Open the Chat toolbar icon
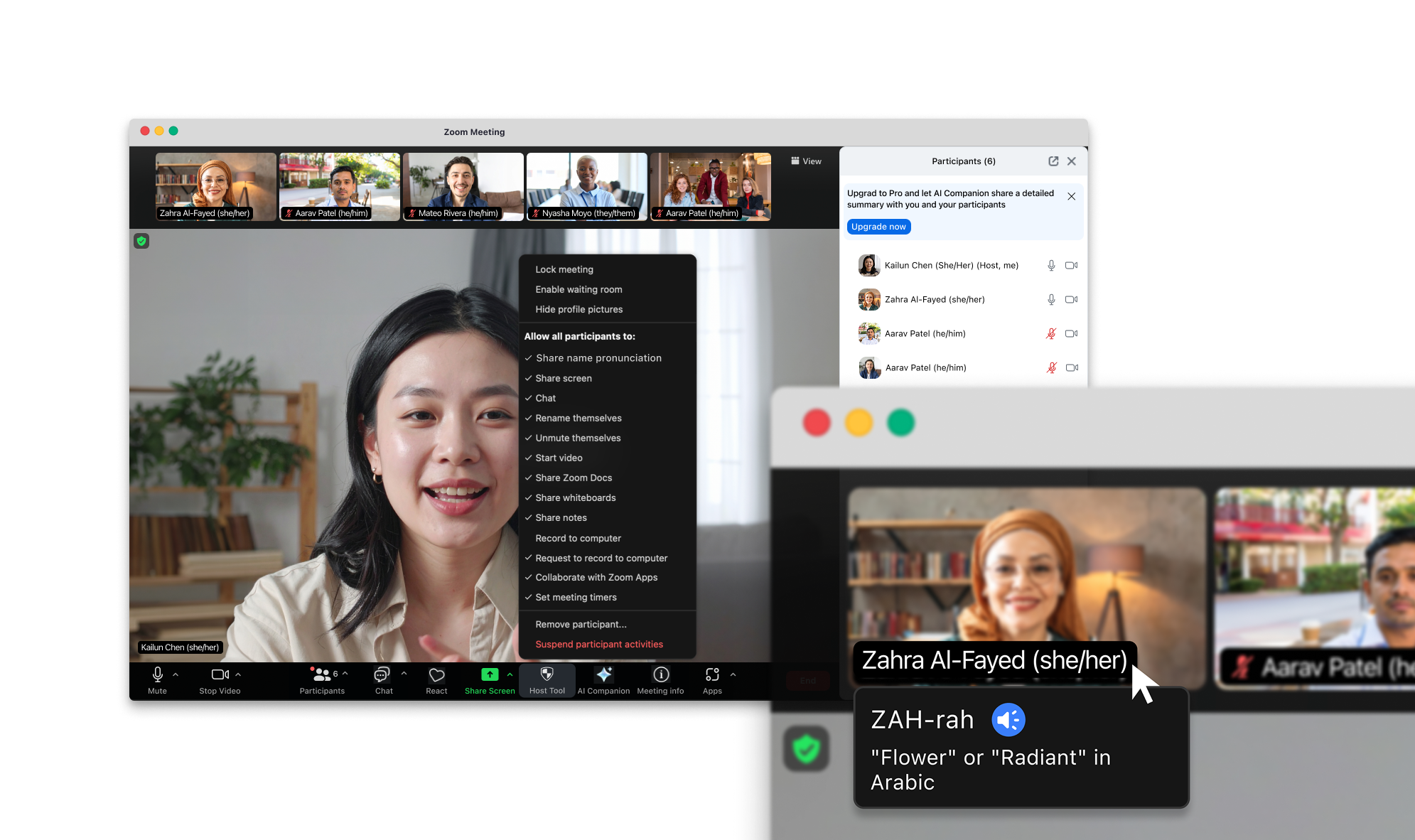The width and height of the screenshot is (1415, 840). pyautogui.click(x=382, y=674)
